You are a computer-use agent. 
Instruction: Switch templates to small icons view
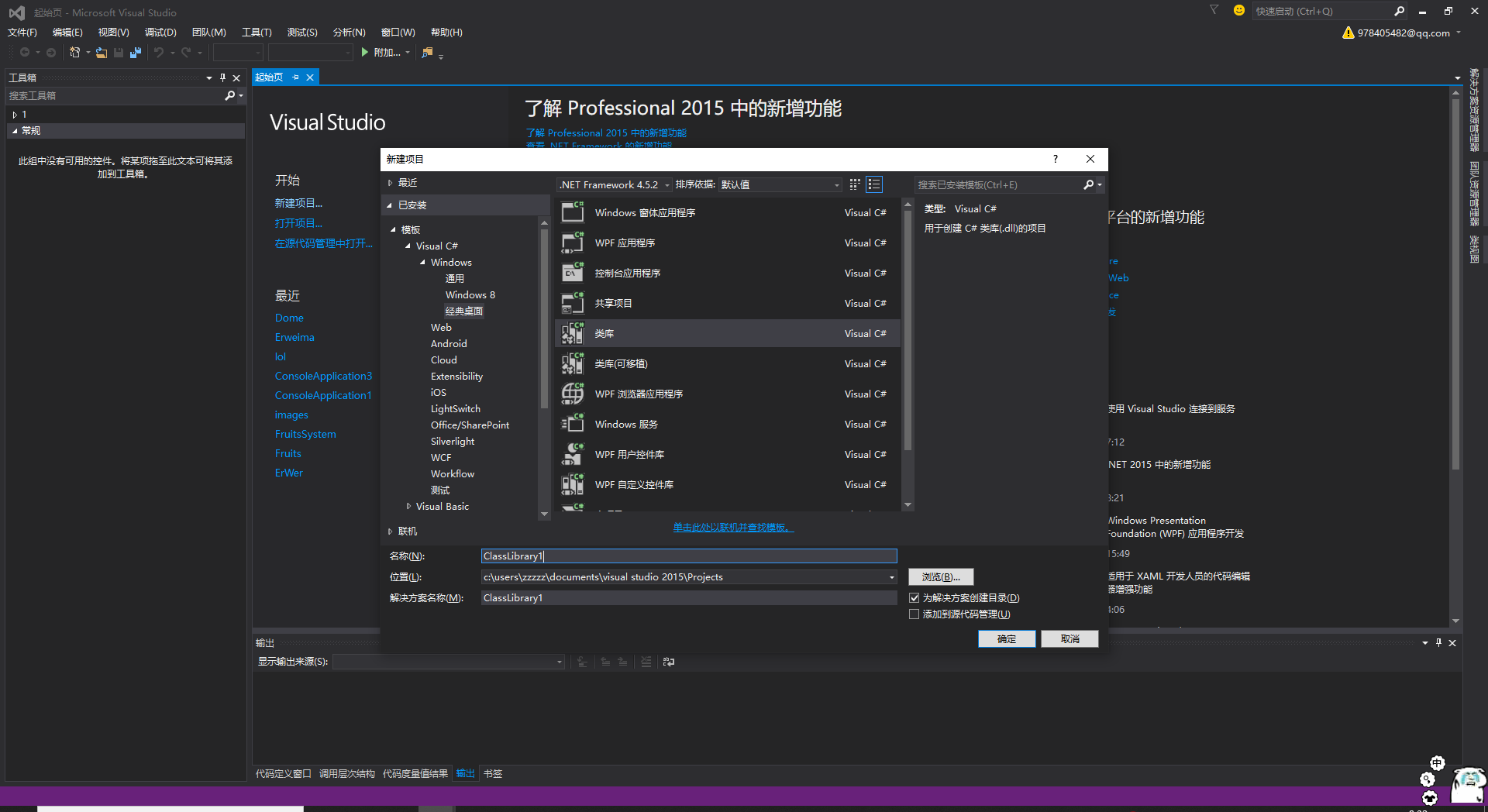(x=855, y=184)
